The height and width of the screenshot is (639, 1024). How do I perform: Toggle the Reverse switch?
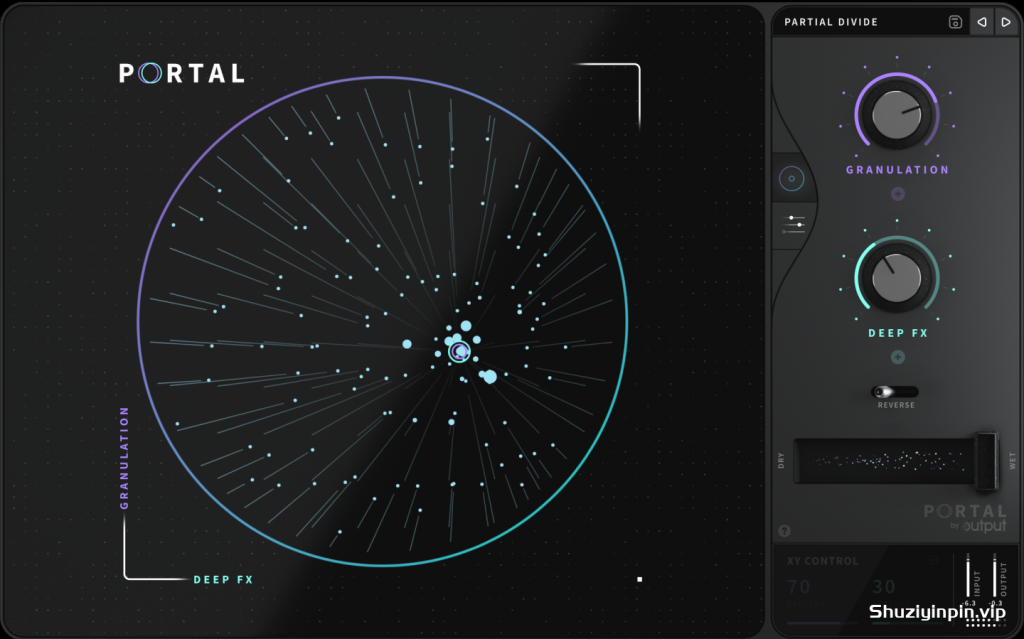tap(895, 392)
